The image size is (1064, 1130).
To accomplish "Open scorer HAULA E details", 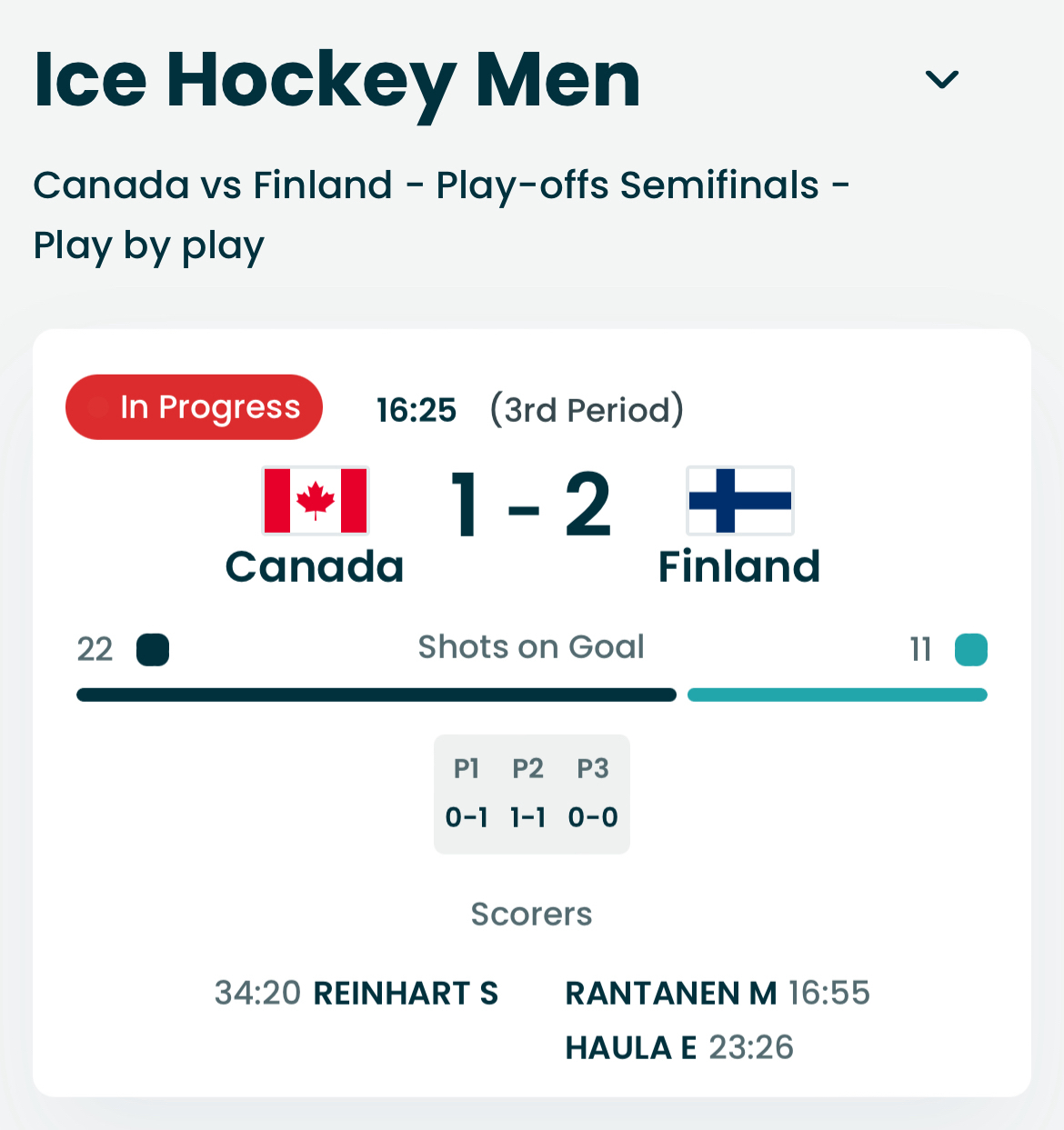I will [631, 1048].
